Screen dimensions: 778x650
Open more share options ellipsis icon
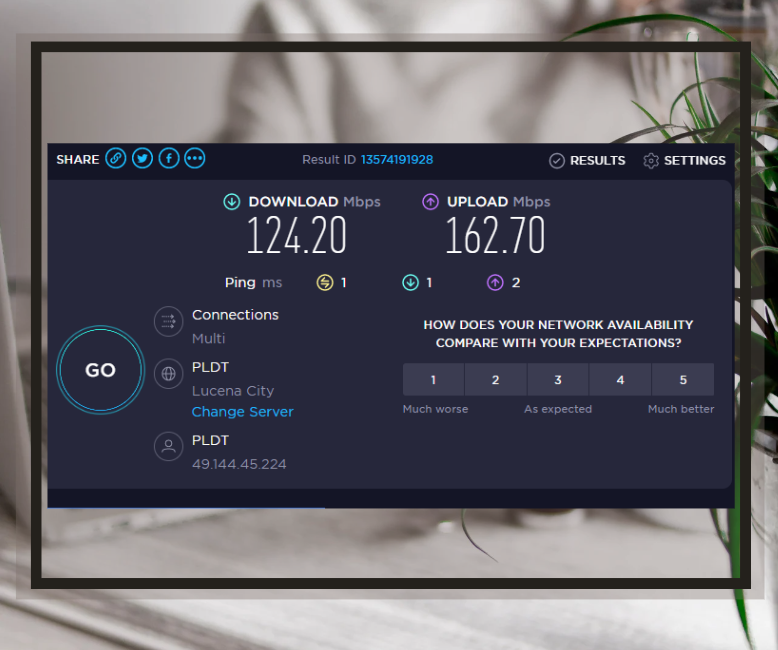click(x=194, y=159)
